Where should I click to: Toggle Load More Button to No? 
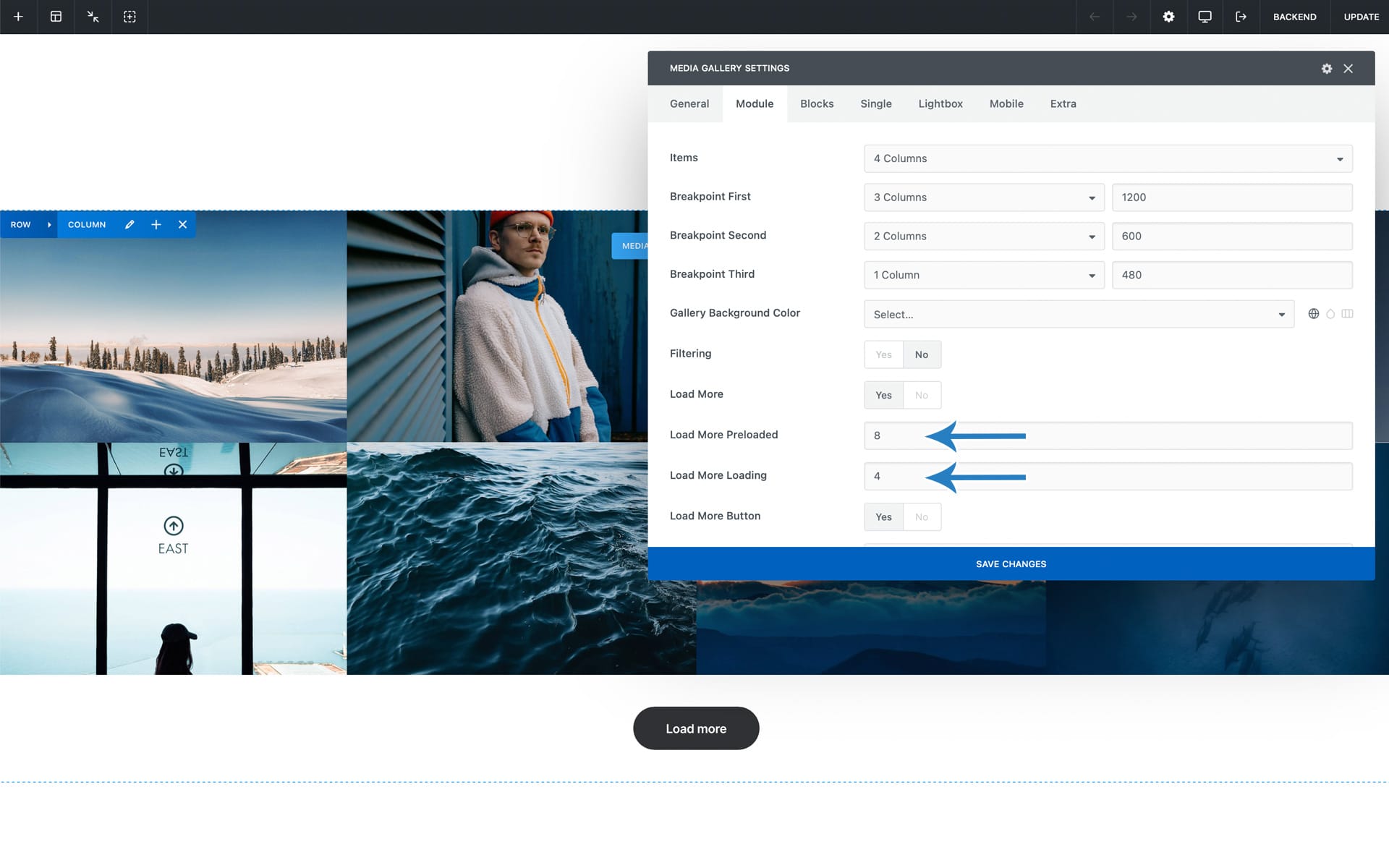921,516
